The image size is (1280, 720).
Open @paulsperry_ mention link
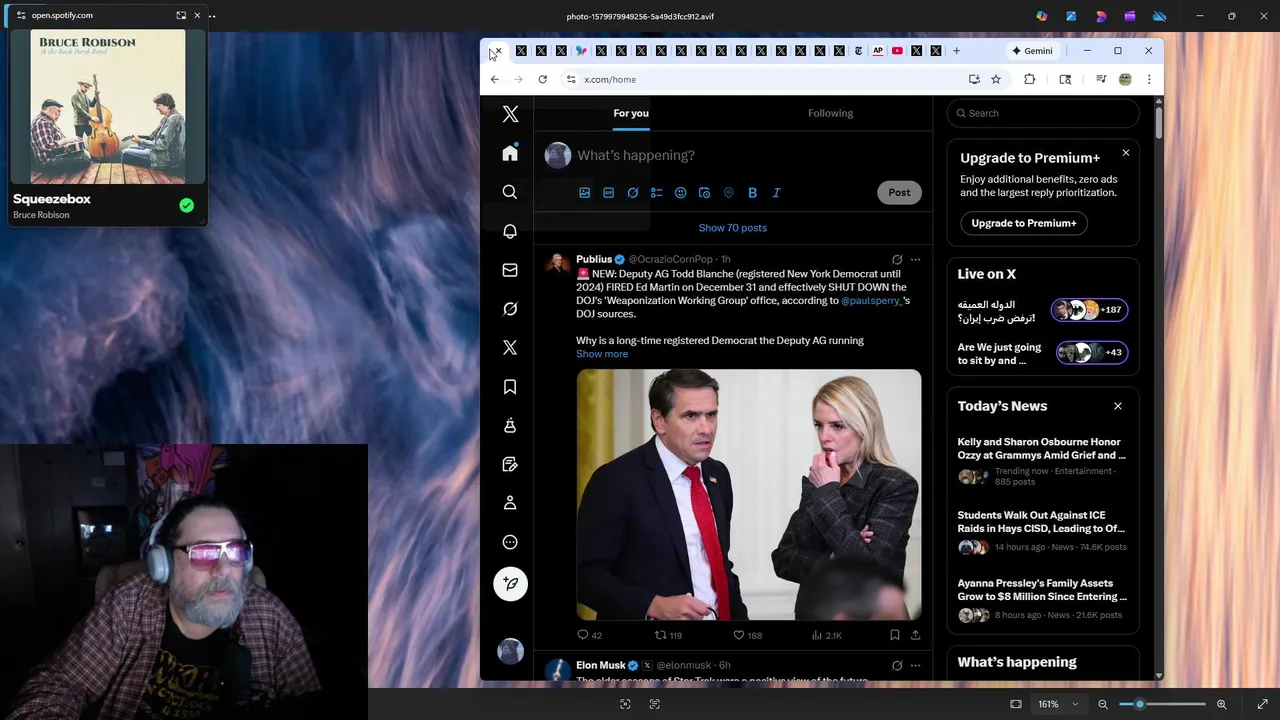click(x=871, y=300)
